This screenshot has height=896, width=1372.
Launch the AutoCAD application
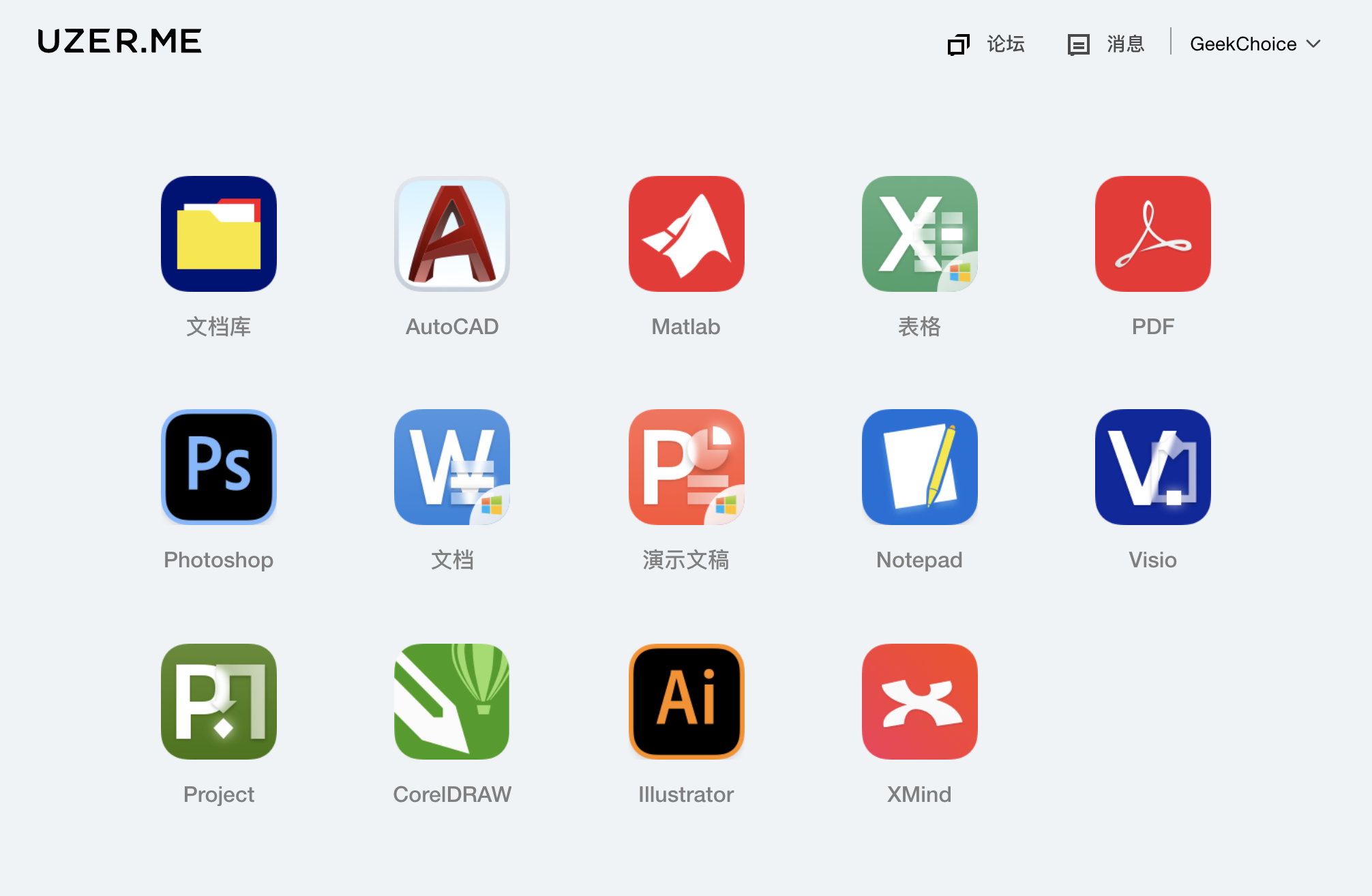[452, 234]
